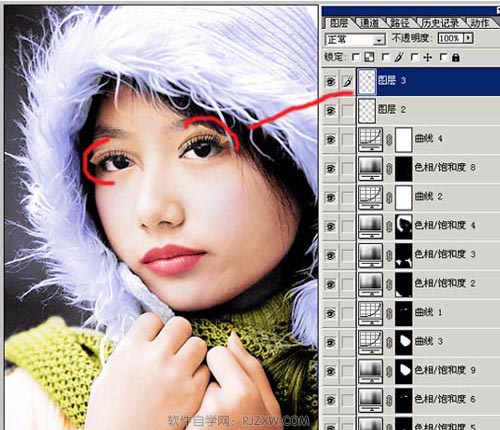Click Hue/Saturation adjustment icon of 色相/饱和度 8
The image size is (500, 430).
pos(370,168)
